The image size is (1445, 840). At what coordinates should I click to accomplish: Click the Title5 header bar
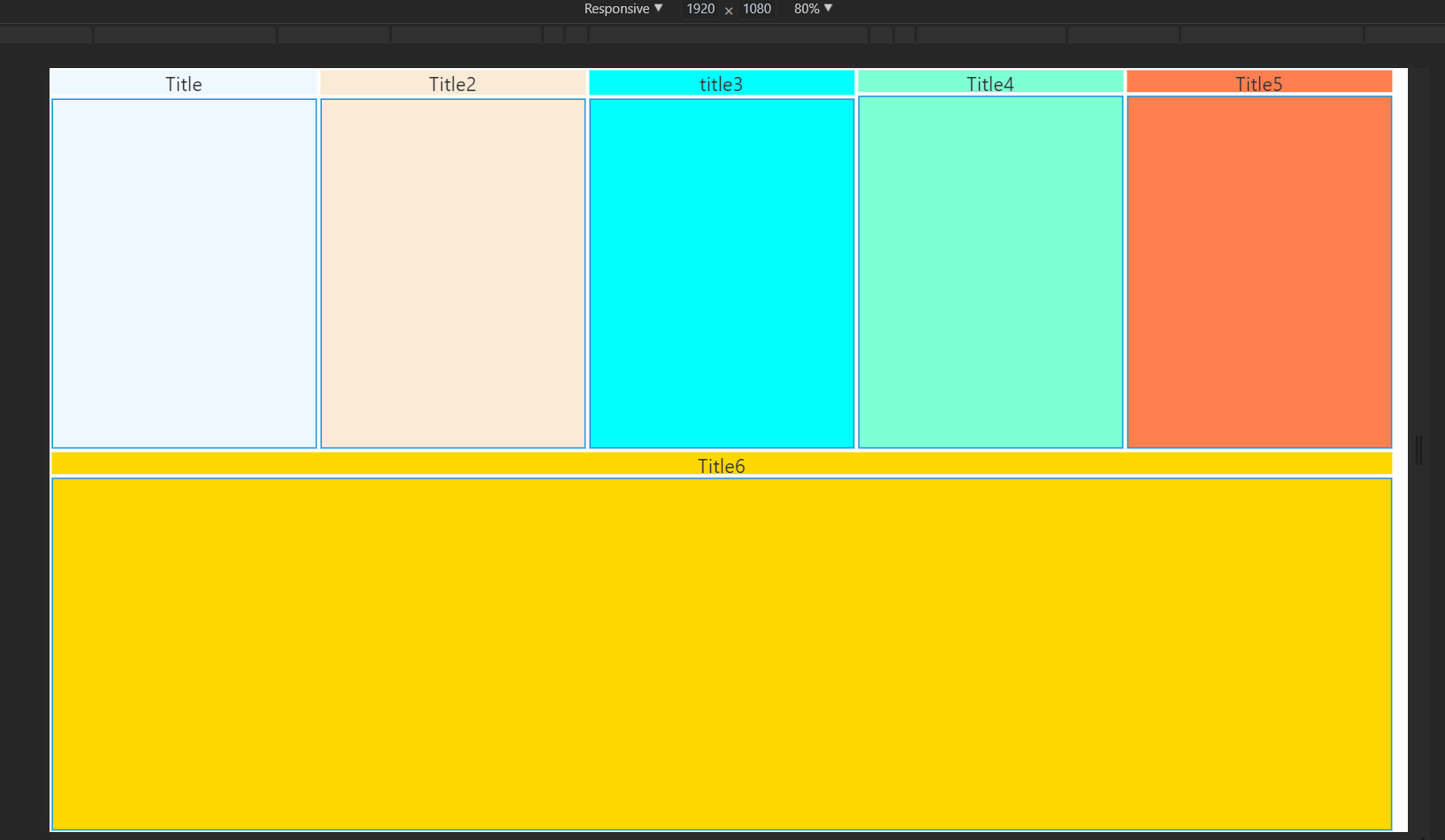click(x=1259, y=83)
